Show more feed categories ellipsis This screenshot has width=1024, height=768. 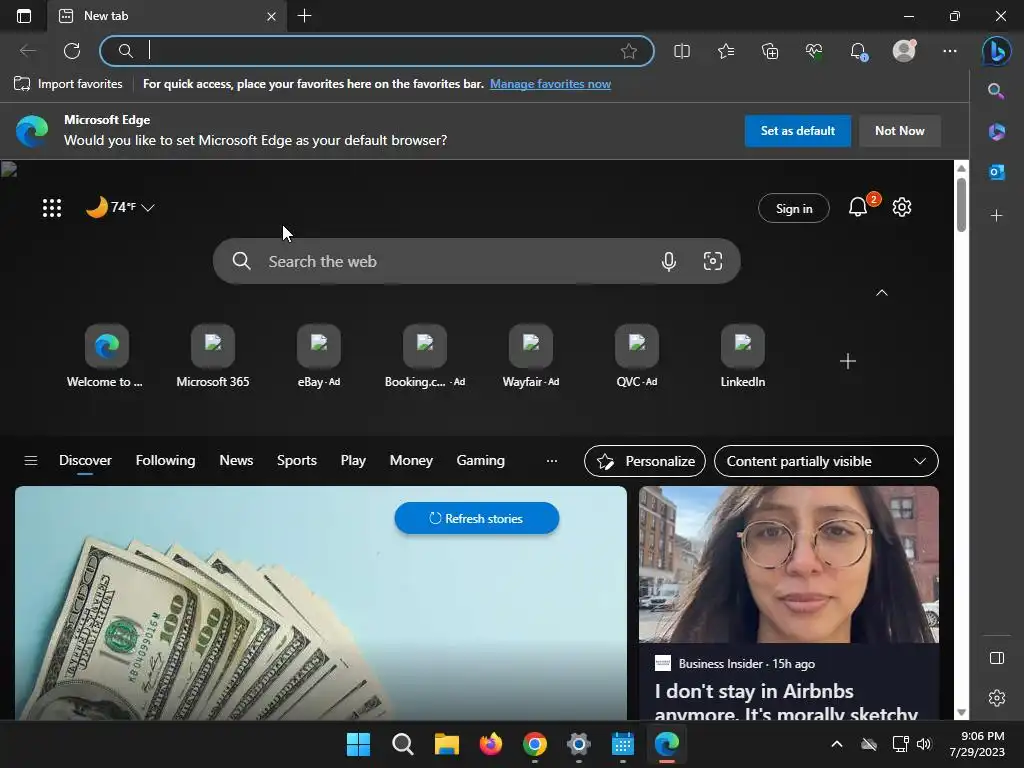pyautogui.click(x=552, y=461)
